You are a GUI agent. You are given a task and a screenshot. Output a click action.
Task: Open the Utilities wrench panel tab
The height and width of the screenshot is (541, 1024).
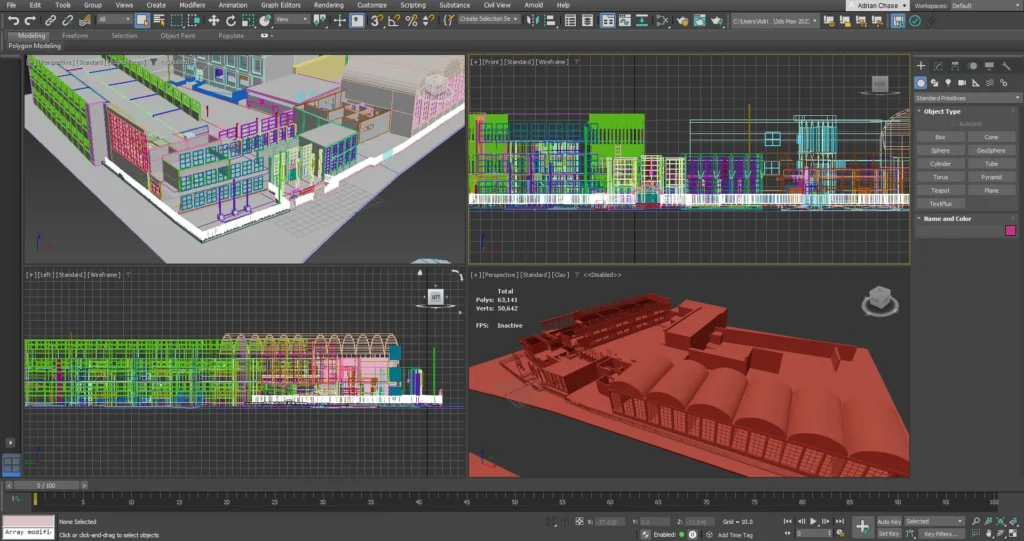coord(1006,66)
